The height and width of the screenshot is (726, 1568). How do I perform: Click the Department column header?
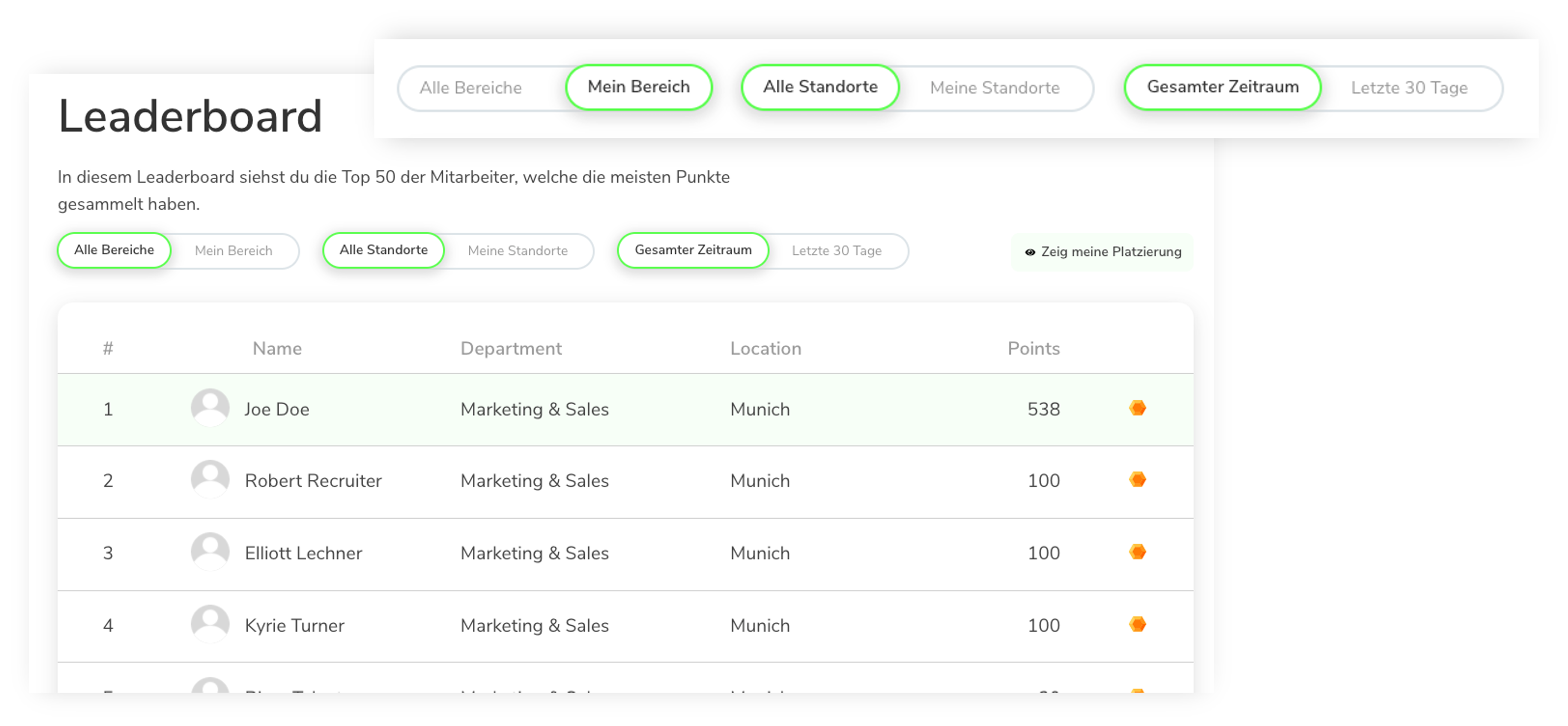[x=511, y=348]
